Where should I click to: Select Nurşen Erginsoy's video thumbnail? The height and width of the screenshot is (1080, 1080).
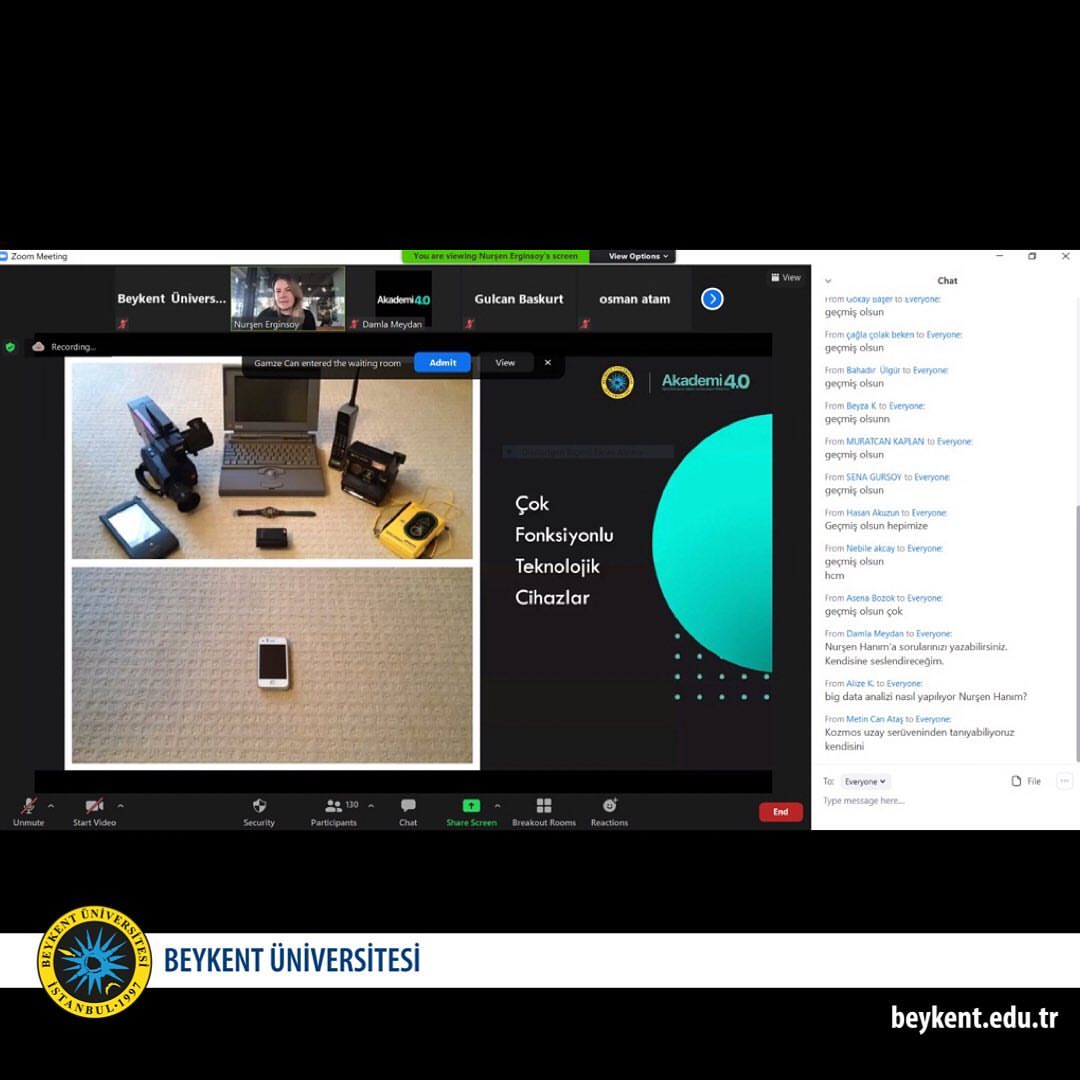click(288, 299)
